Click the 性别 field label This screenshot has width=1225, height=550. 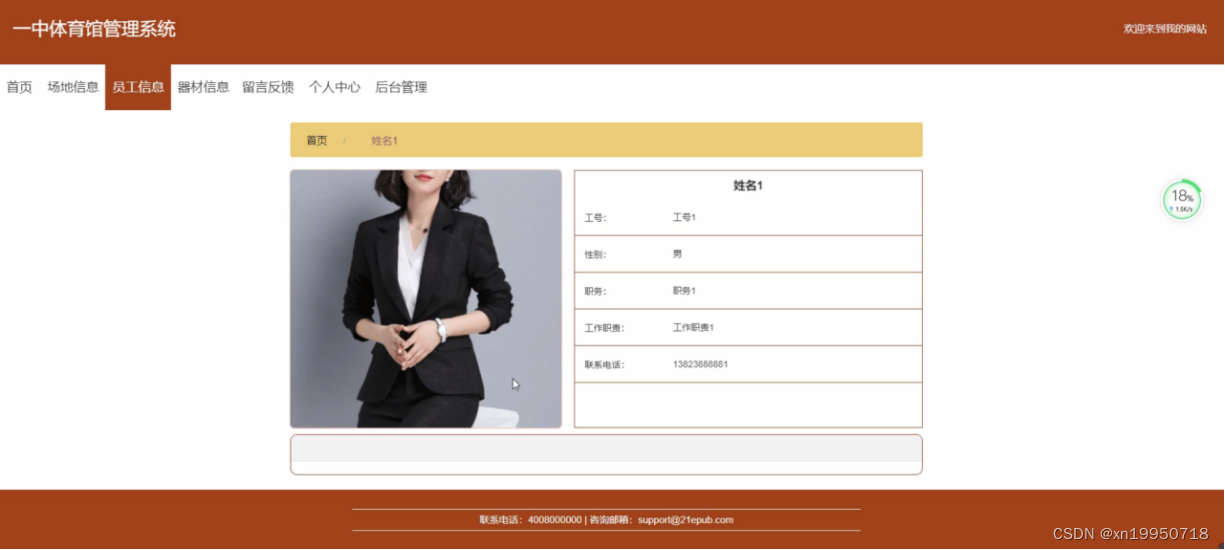[595, 255]
